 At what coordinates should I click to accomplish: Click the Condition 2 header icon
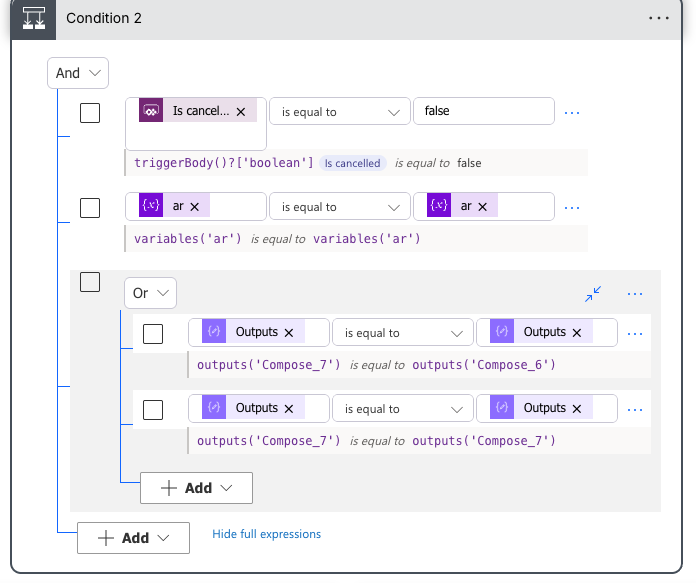click(x=34, y=19)
